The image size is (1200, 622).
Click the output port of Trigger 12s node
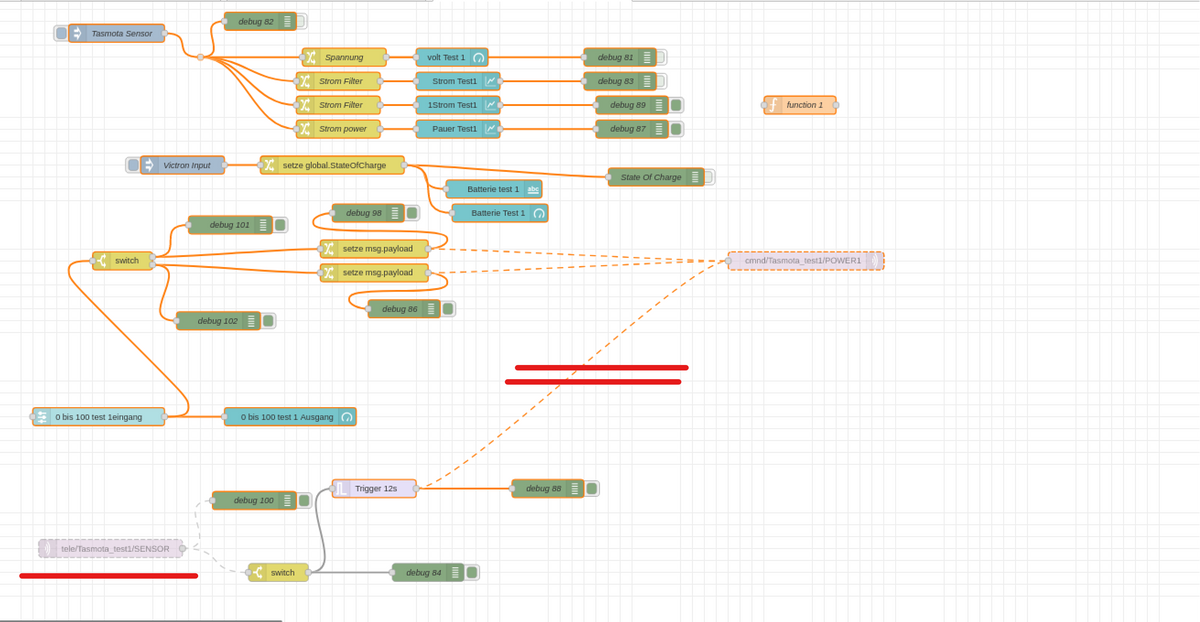[418, 489]
